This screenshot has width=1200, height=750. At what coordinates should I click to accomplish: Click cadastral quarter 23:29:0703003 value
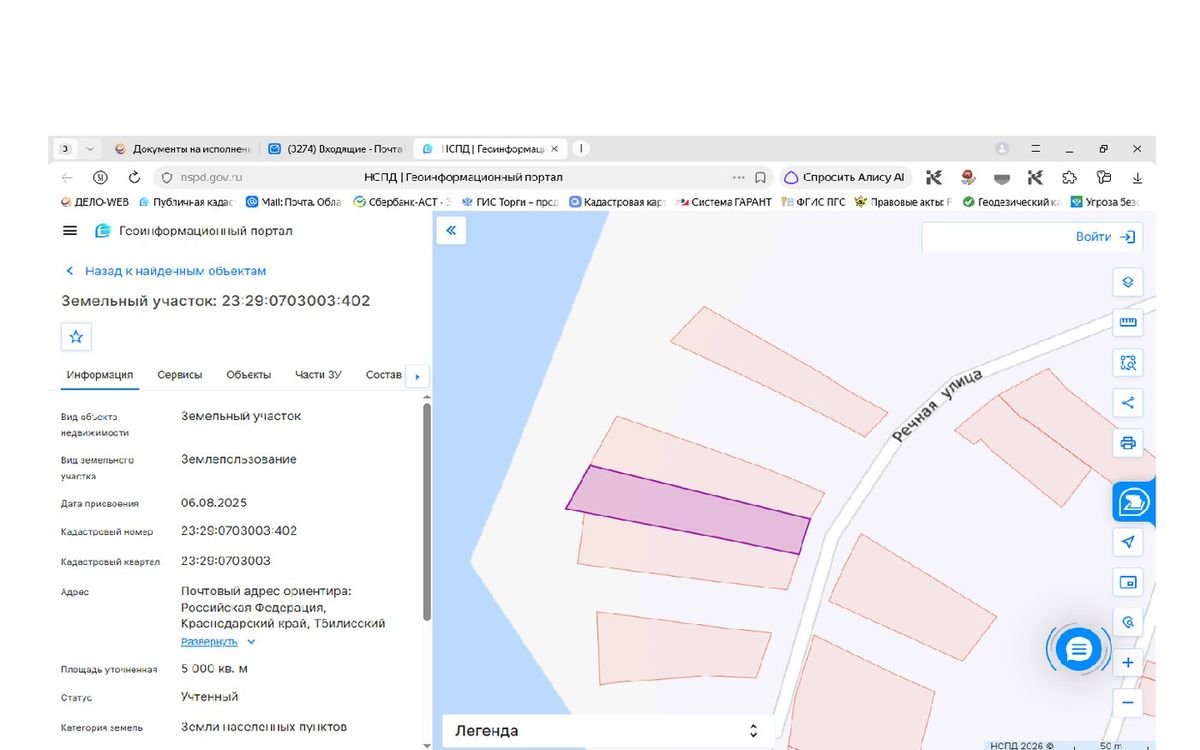226,561
